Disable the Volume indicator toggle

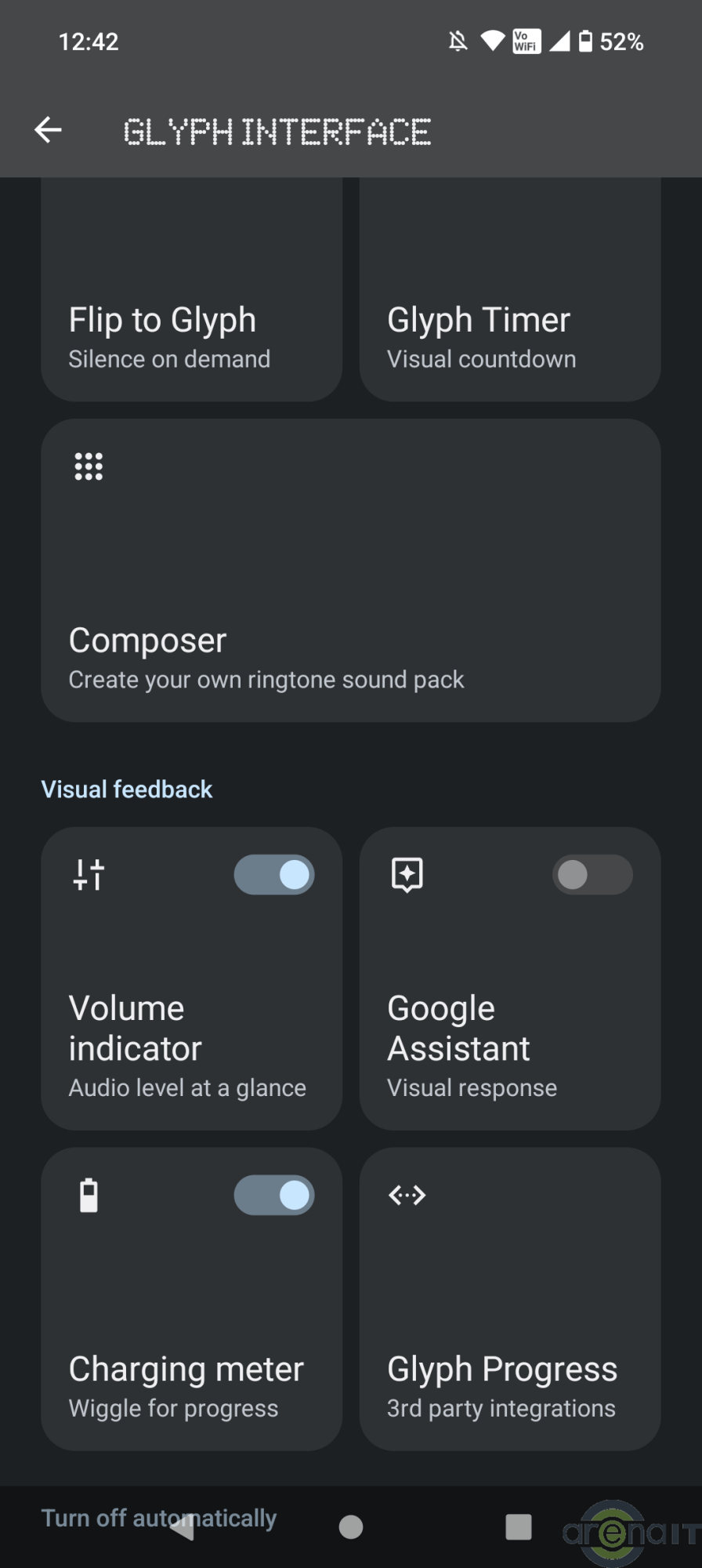click(274, 874)
